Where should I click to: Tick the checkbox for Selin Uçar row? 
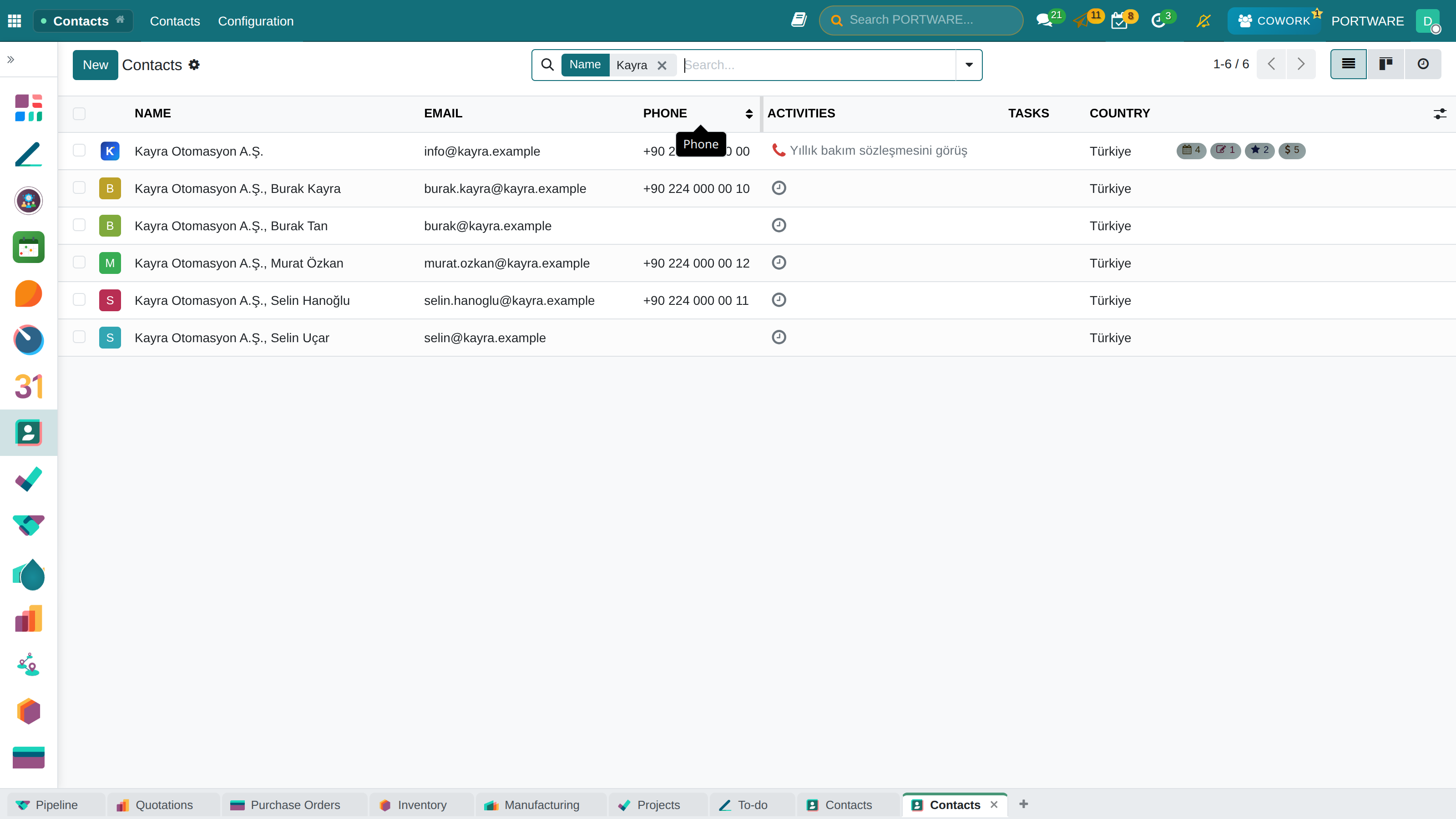click(x=79, y=337)
